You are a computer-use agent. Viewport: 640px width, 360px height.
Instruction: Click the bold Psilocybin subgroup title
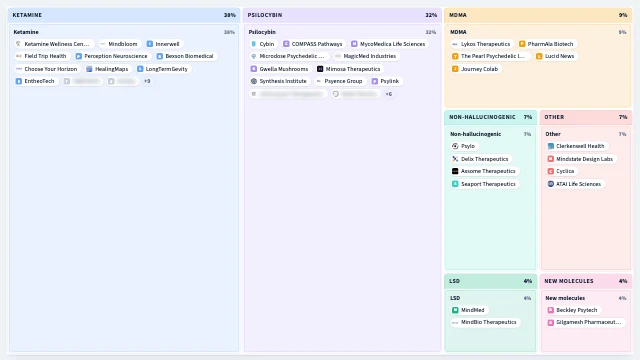coord(262,32)
